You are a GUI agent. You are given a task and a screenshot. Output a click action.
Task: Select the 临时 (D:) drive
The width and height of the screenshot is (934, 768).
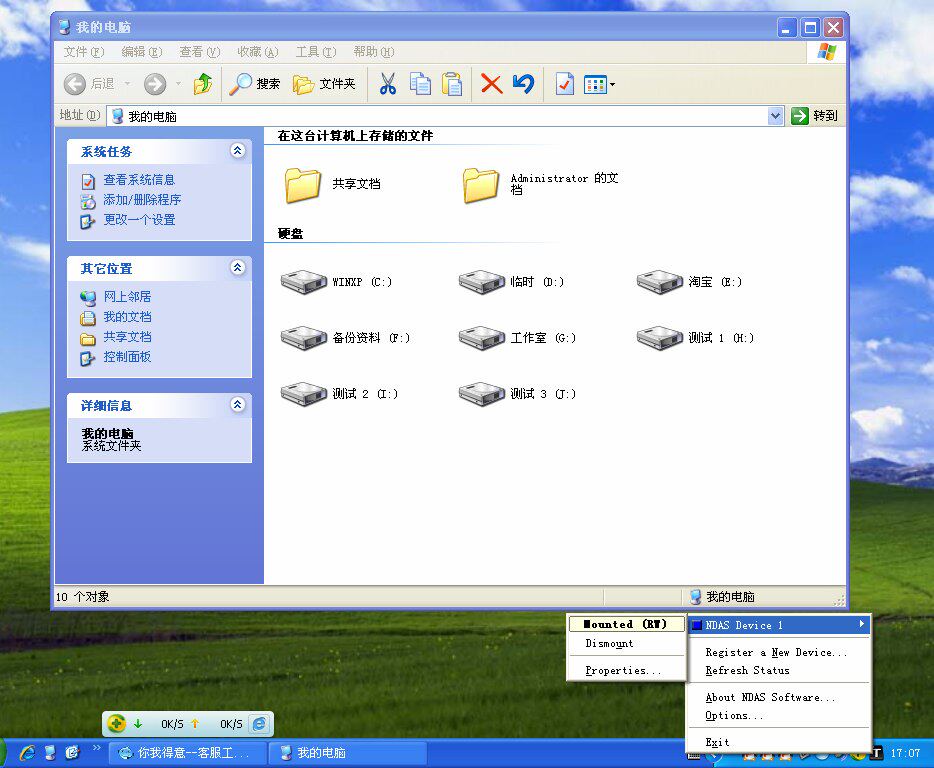pyautogui.click(x=482, y=282)
